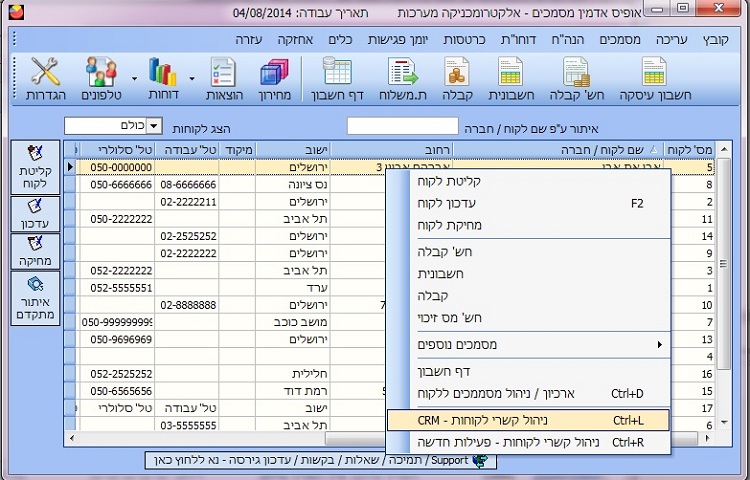
Task: Sort by שם לקוח / חברה column header
Action: (x=559, y=150)
